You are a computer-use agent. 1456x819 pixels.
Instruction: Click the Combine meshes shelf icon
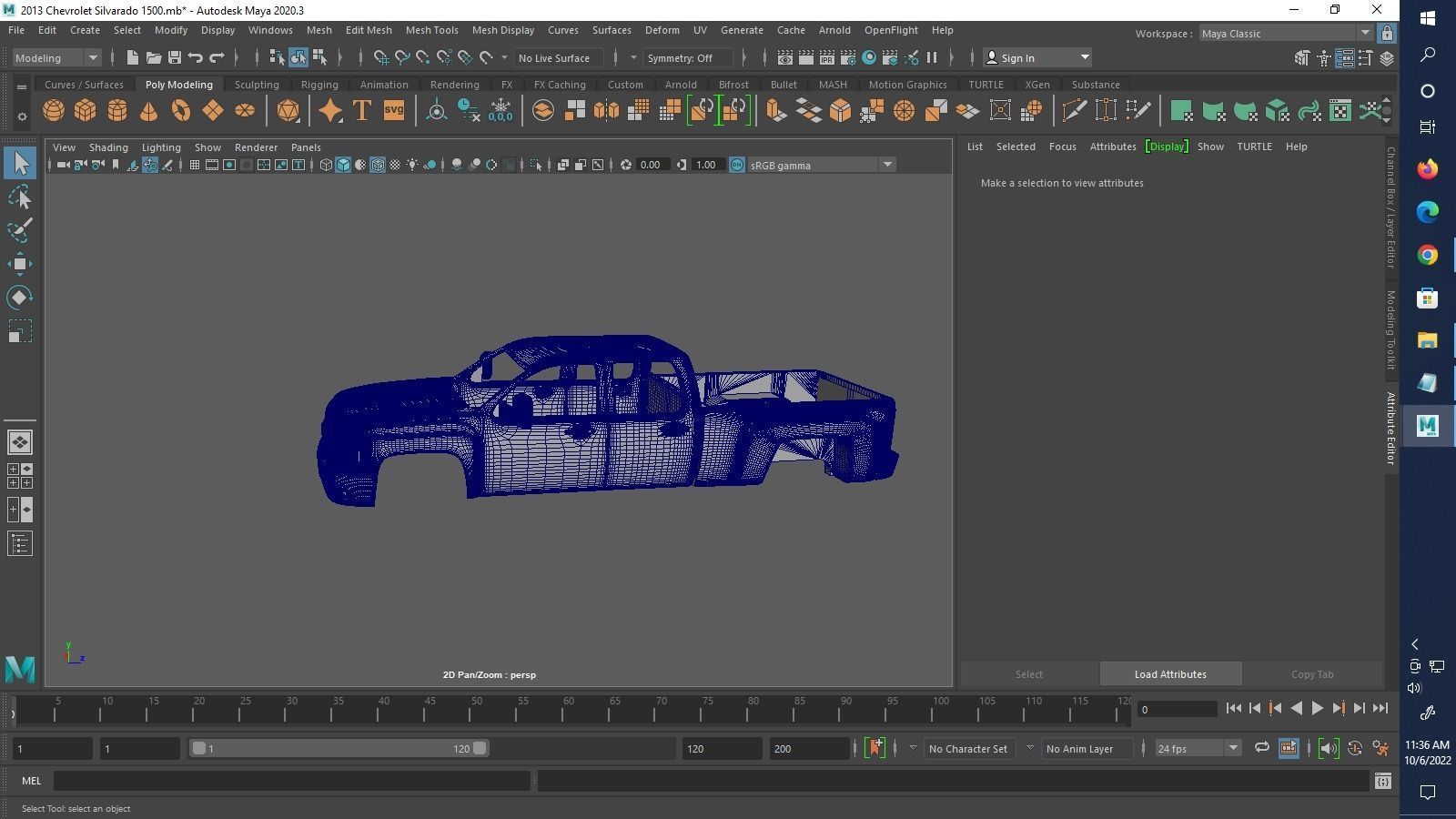(x=543, y=111)
